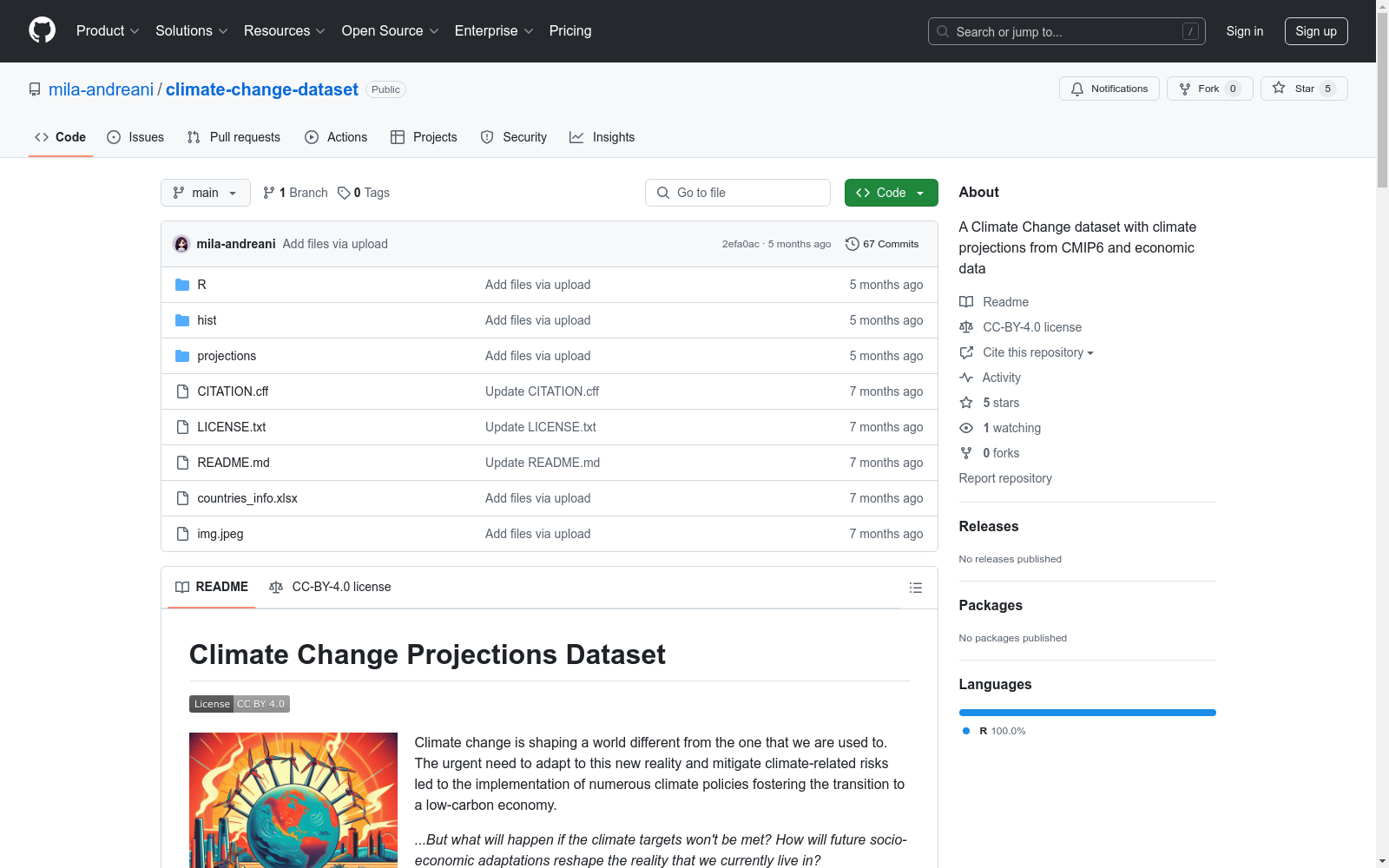
Task: Click the Packages heading link
Action: pyautogui.click(x=991, y=605)
